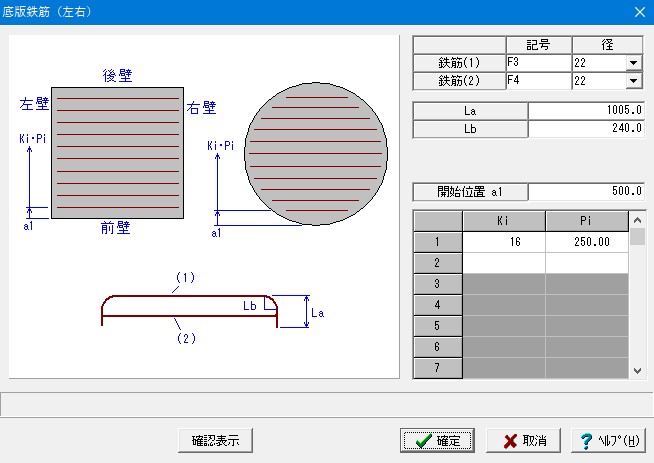
Task: Click the (2) rebar label in diagram
Action: pyautogui.click(x=186, y=338)
